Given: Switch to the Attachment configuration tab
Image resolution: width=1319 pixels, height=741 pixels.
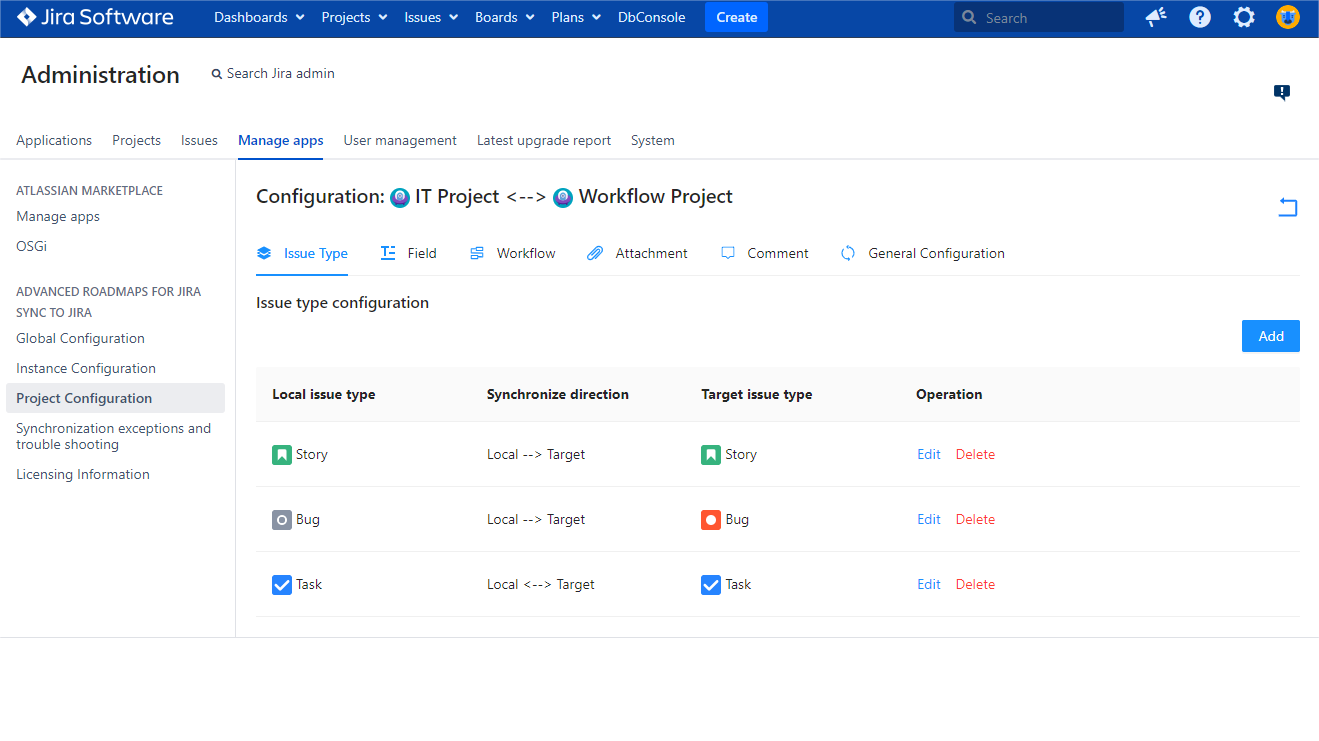Looking at the screenshot, I should point(637,253).
